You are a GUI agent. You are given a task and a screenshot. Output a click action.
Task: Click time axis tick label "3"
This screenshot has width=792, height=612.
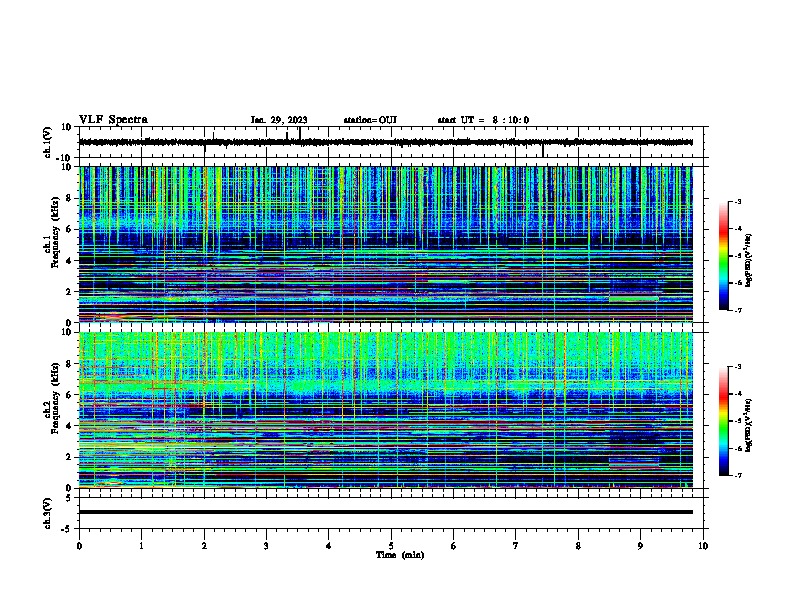[x=266, y=546]
